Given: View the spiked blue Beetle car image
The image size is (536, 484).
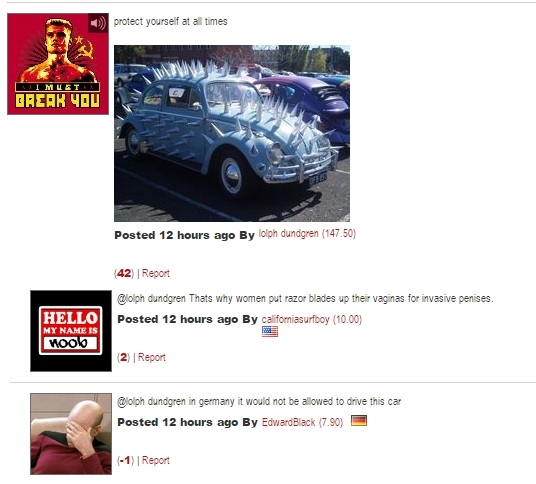Looking at the screenshot, I should 232,133.
